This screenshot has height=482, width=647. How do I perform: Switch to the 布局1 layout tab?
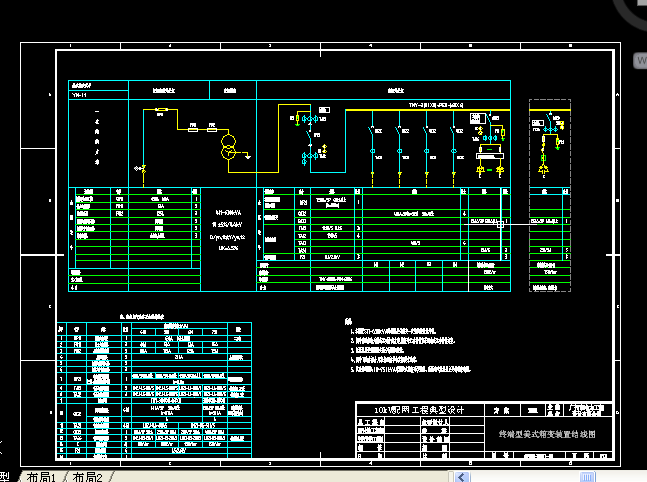(x=41, y=477)
